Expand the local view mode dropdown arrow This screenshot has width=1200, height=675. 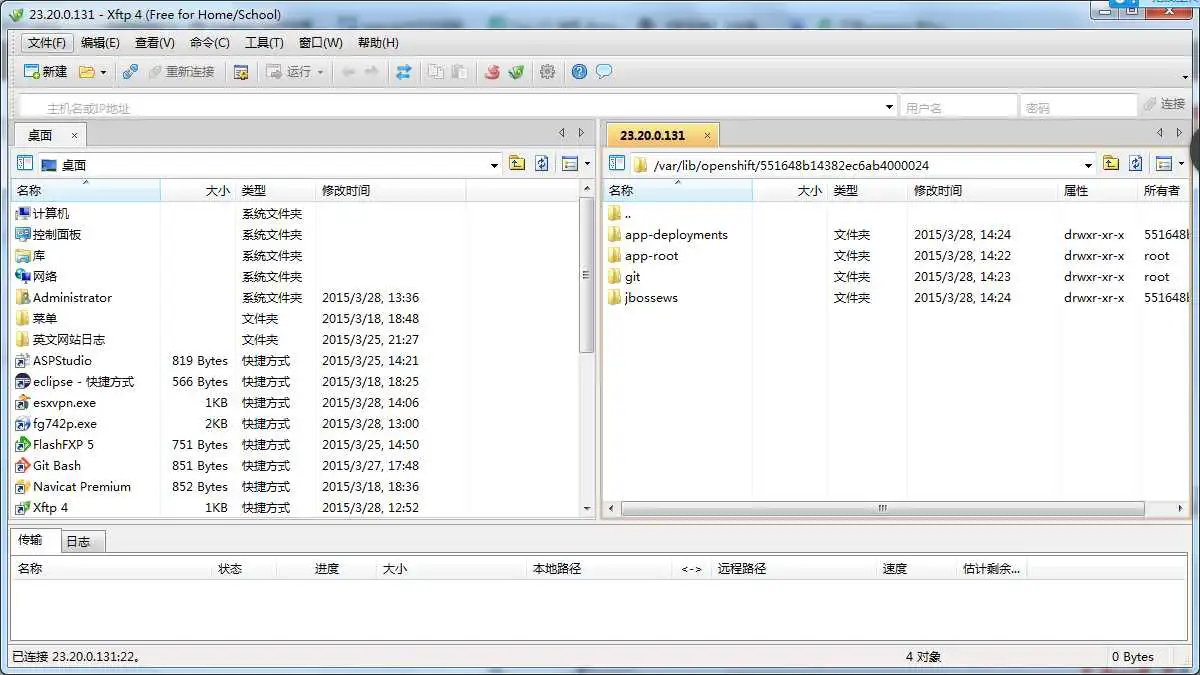tap(587, 164)
